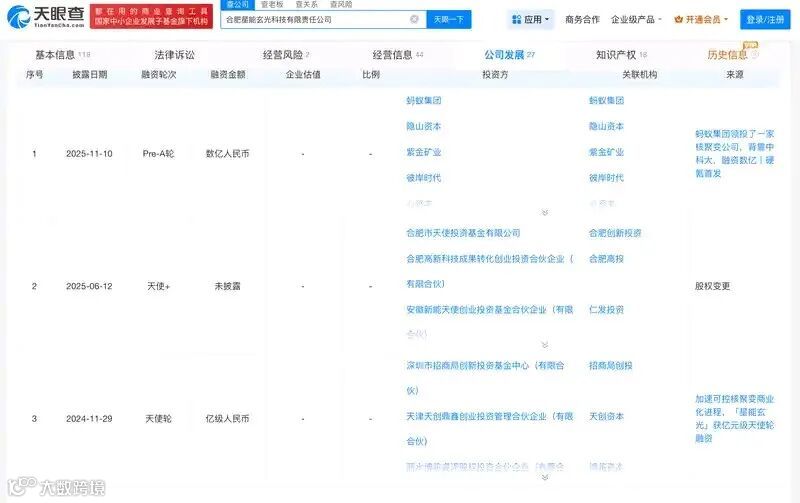Open the 知识产权 section tab

pos(621,55)
